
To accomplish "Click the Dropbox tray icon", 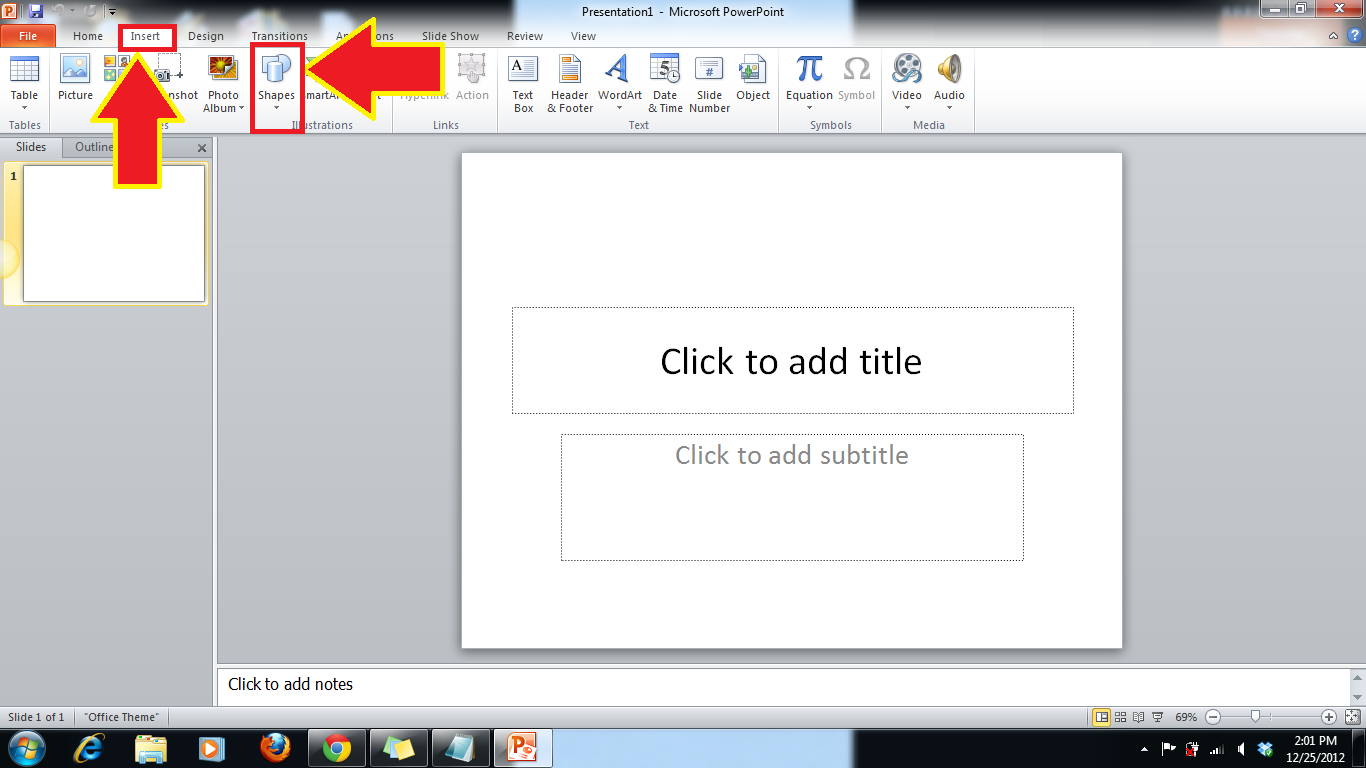I will tap(1265, 748).
